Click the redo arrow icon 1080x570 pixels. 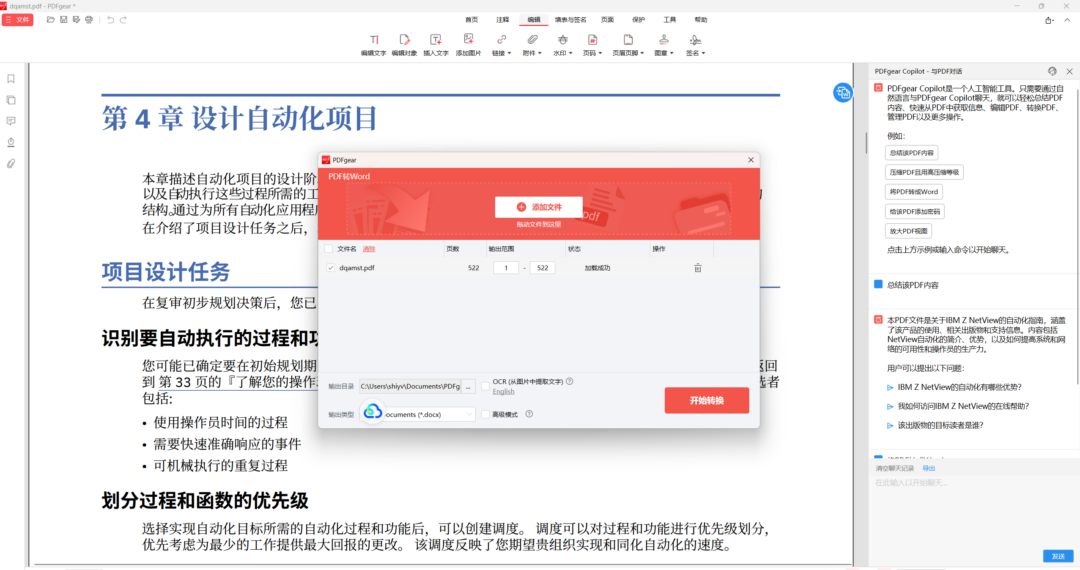click(x=123, y=20)
